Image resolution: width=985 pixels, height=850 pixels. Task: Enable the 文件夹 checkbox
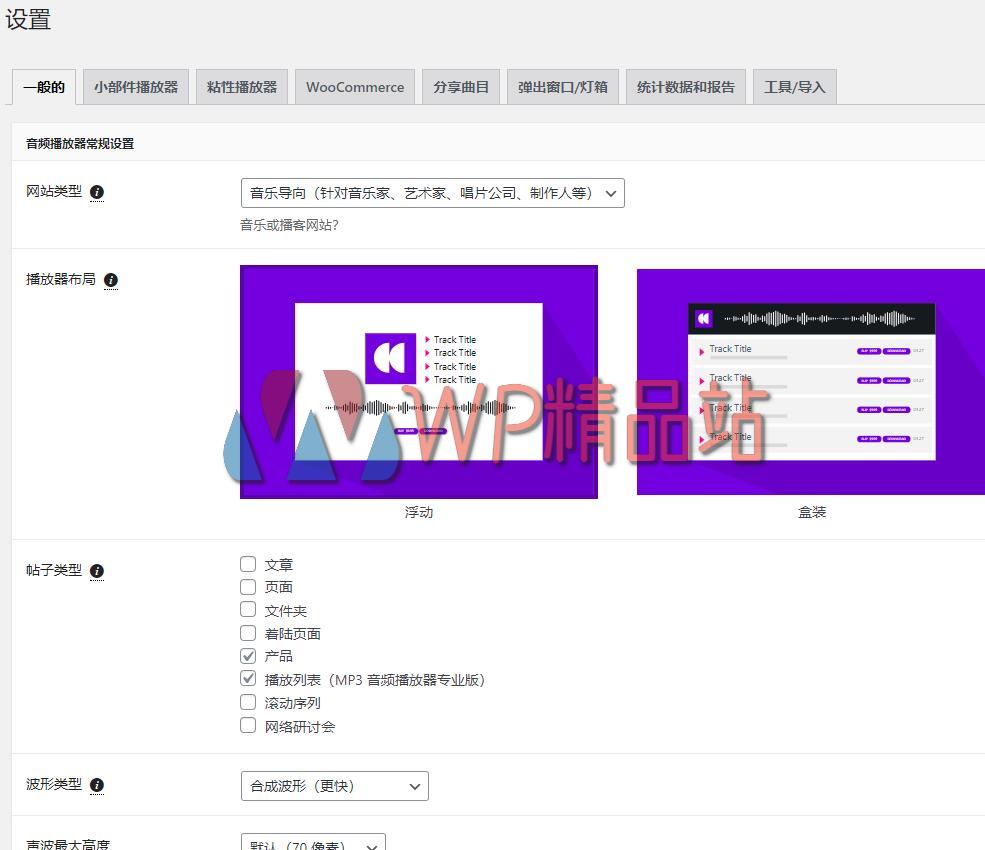(x=247, y=609)
